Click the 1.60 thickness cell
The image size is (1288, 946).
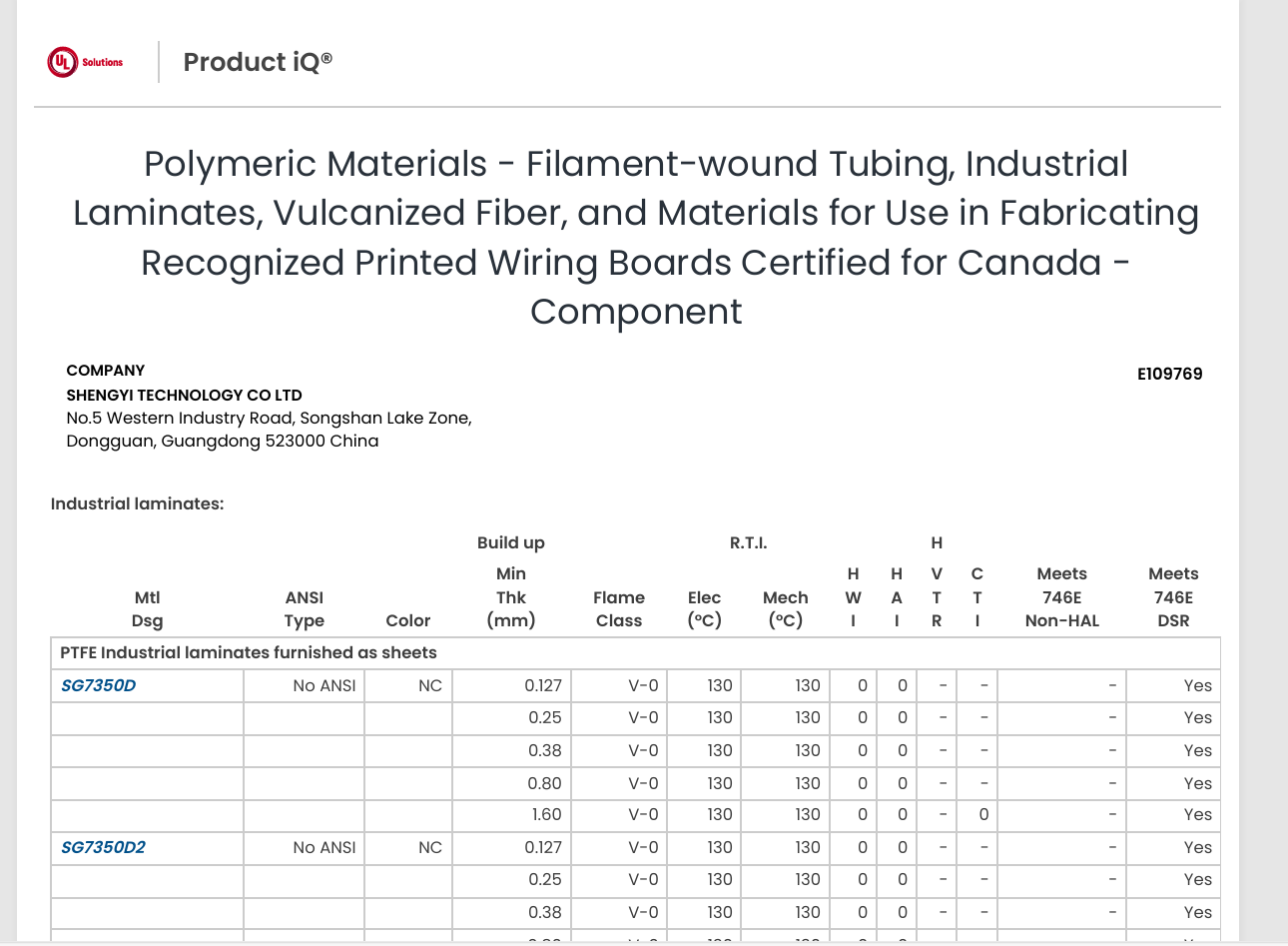coord(546,814)
